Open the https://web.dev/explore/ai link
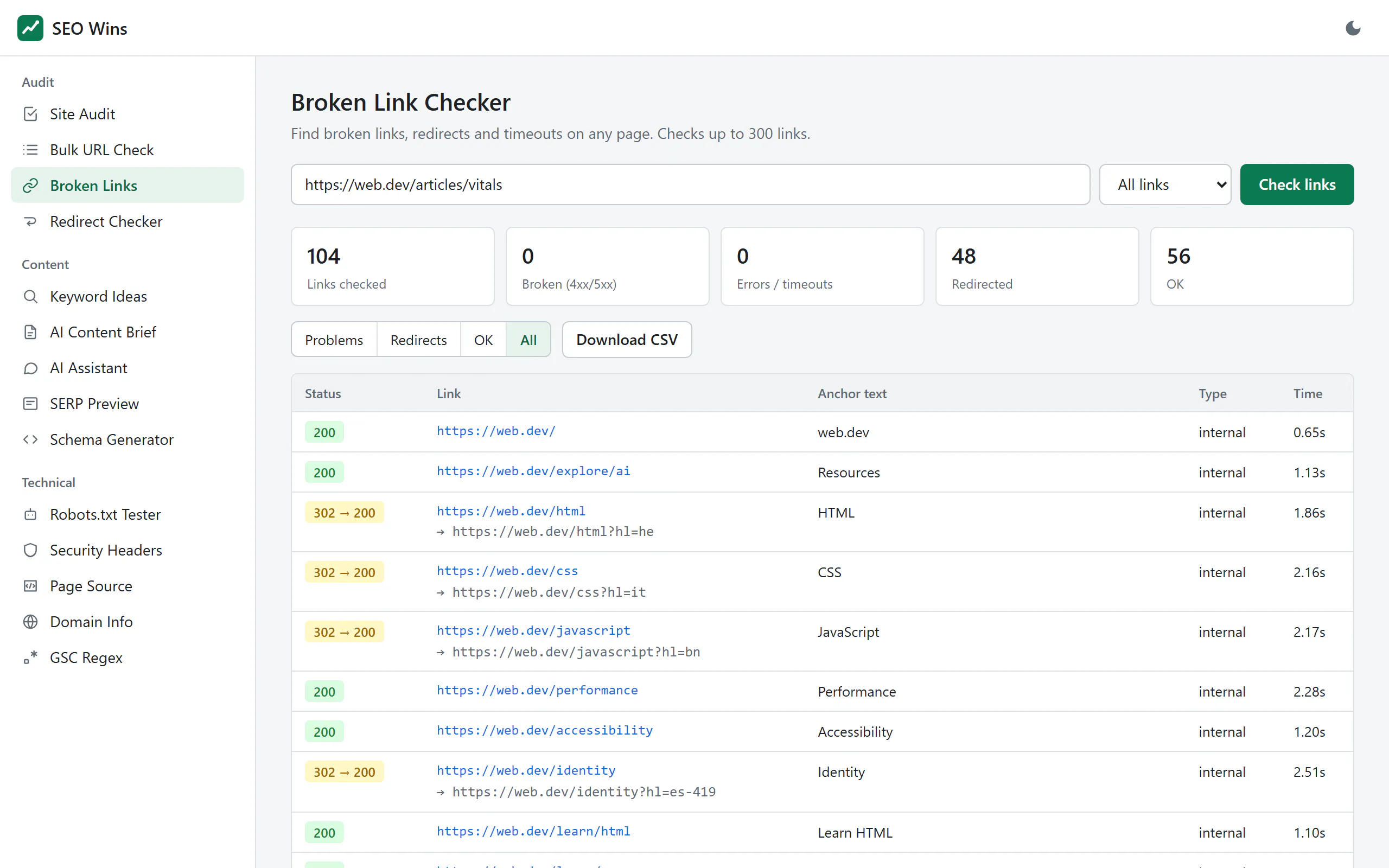The width and height of the screenshot is (1389, 868). click(x=533, y=471)
